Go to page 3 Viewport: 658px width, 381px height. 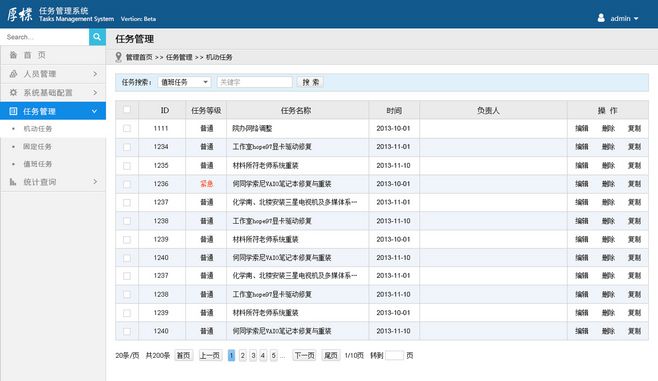click(x=253, y=355)
